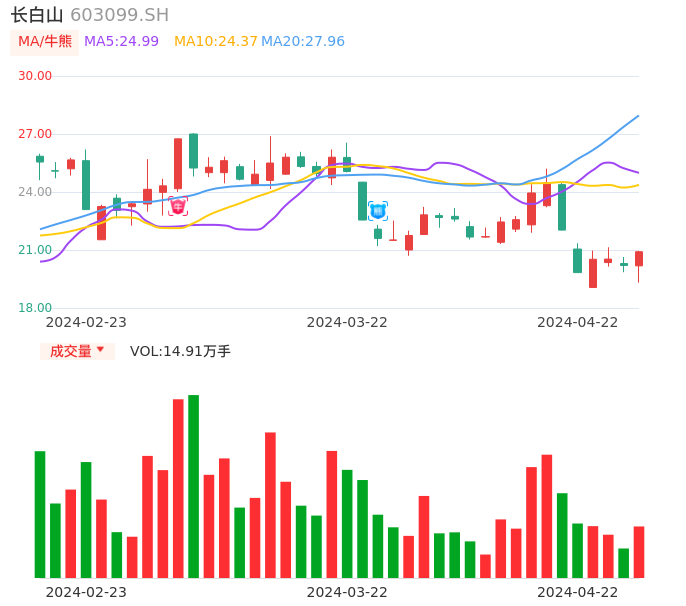Select the 2024-03-22 date label on price chart
Viewport: 686px width, 606px height.
[x=347, y=322]
